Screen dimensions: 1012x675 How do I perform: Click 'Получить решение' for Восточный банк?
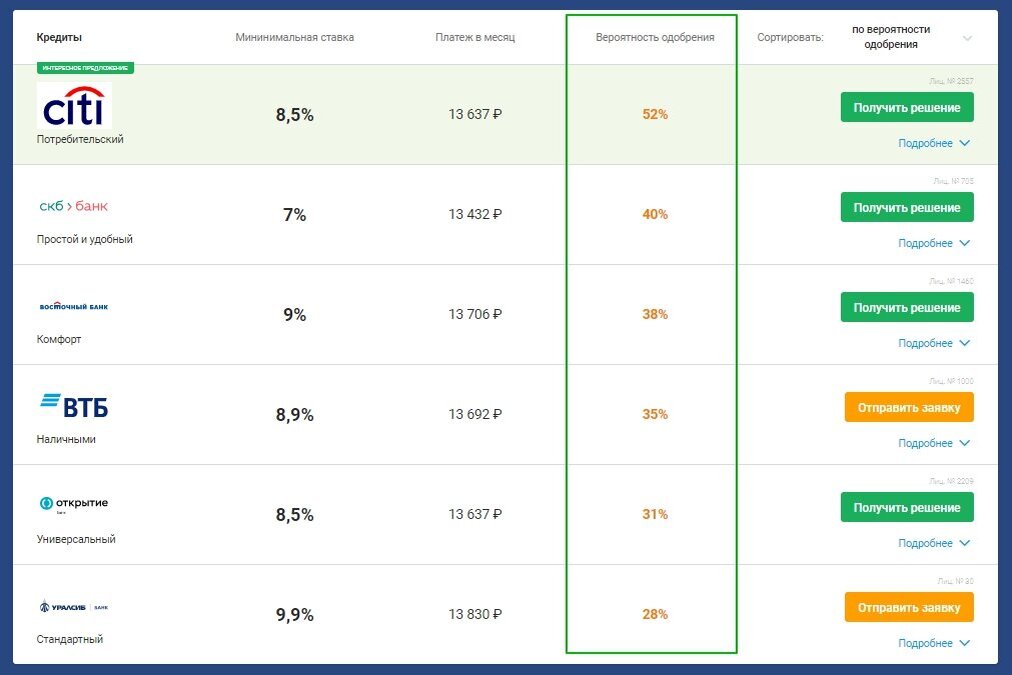(x=907, y=307)
